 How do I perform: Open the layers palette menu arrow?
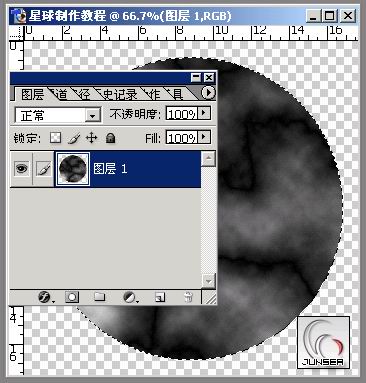pos(209,93)
